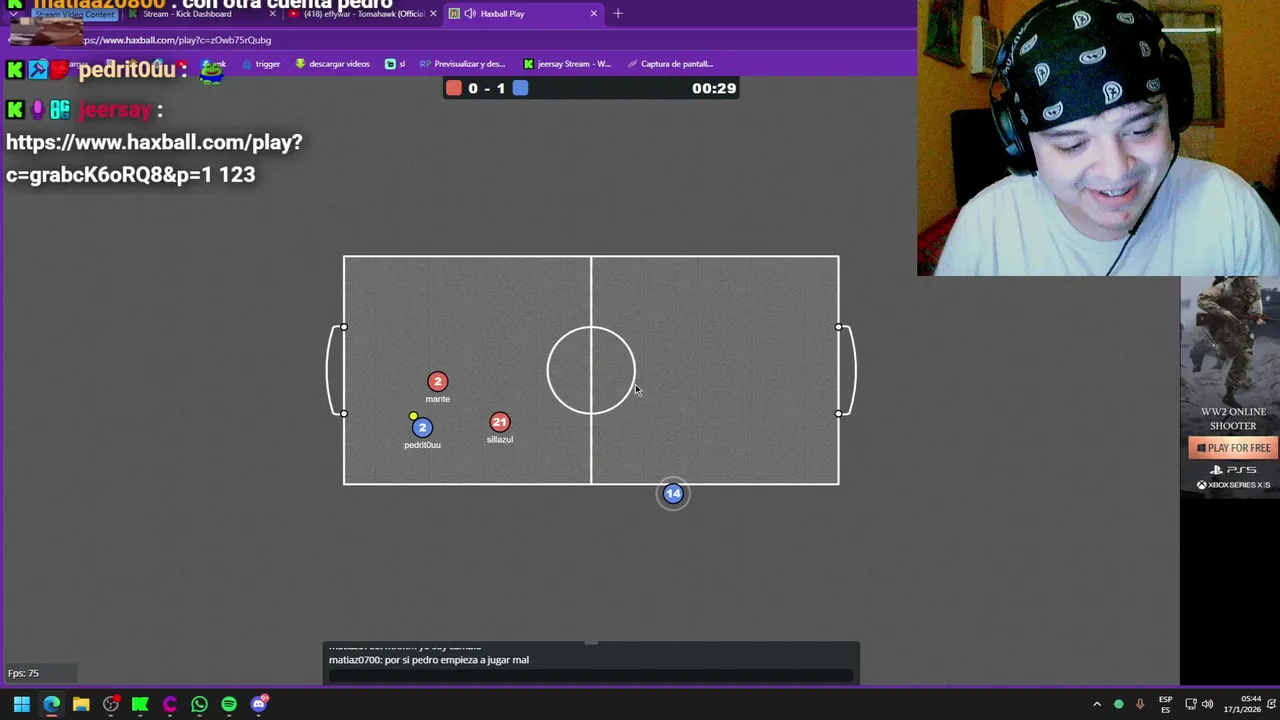Open the Previsualizar y des... bookmark
1280x720 pixels.
coord(463,64)
